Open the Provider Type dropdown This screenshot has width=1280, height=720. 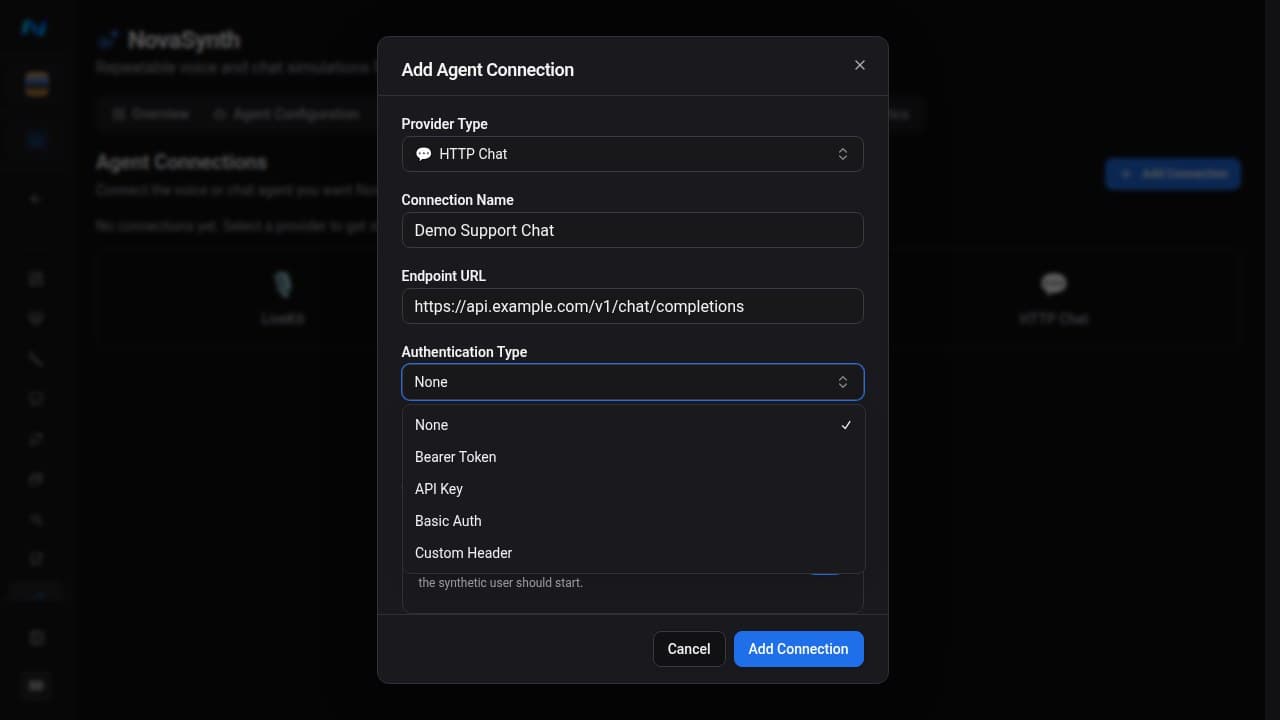632,154
